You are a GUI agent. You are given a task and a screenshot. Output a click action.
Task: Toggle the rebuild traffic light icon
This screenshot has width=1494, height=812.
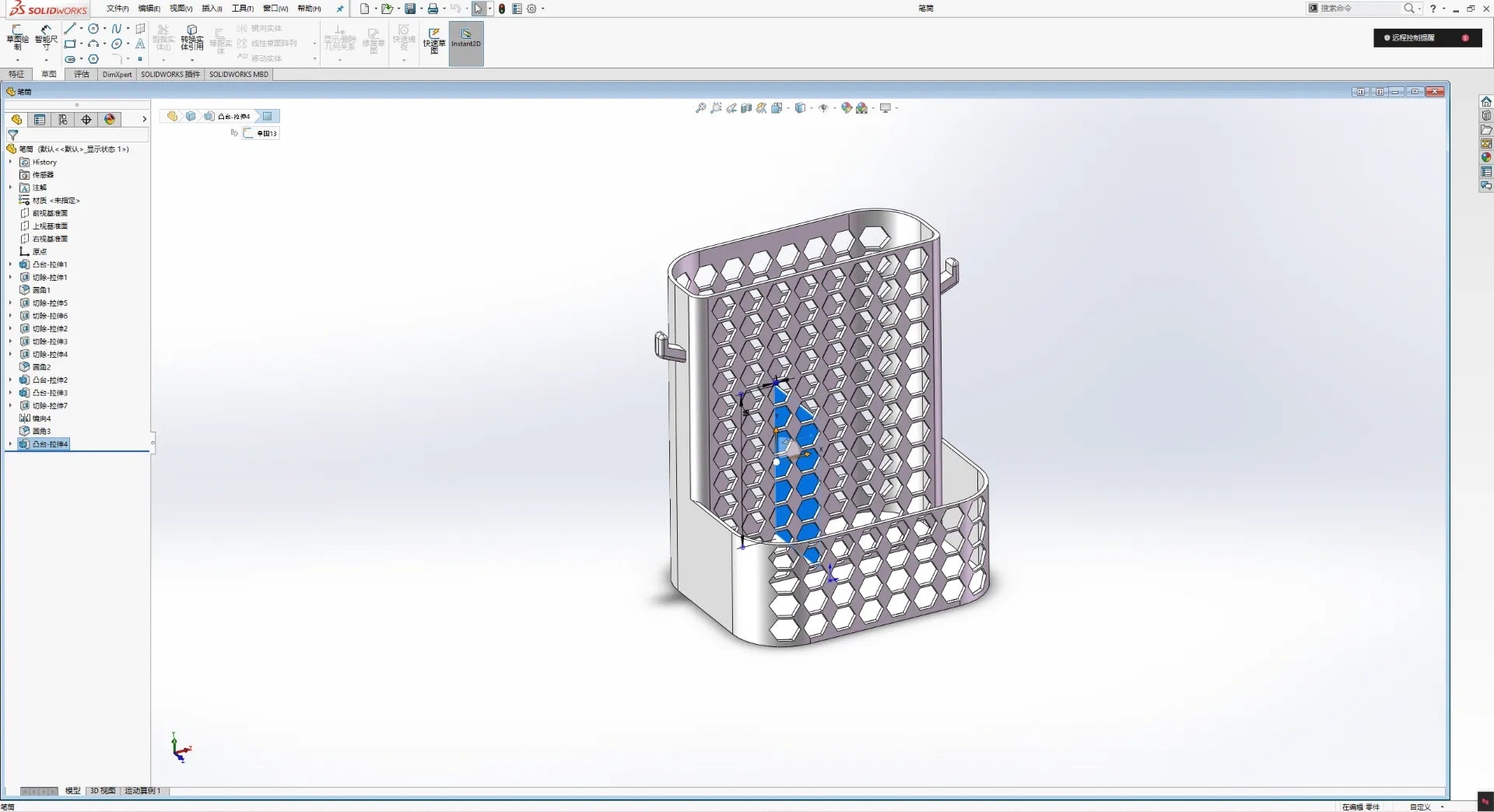pyautogui.click(x=502, y=9)
